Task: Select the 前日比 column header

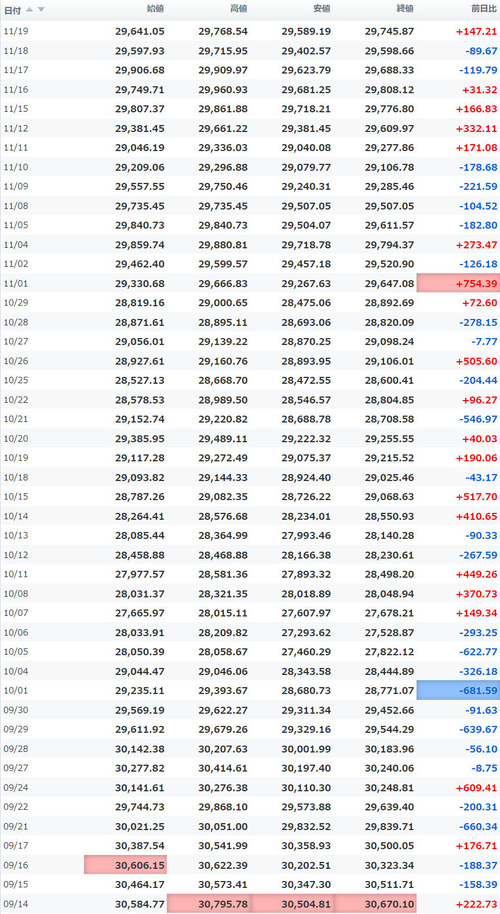Action: (484, 9)
